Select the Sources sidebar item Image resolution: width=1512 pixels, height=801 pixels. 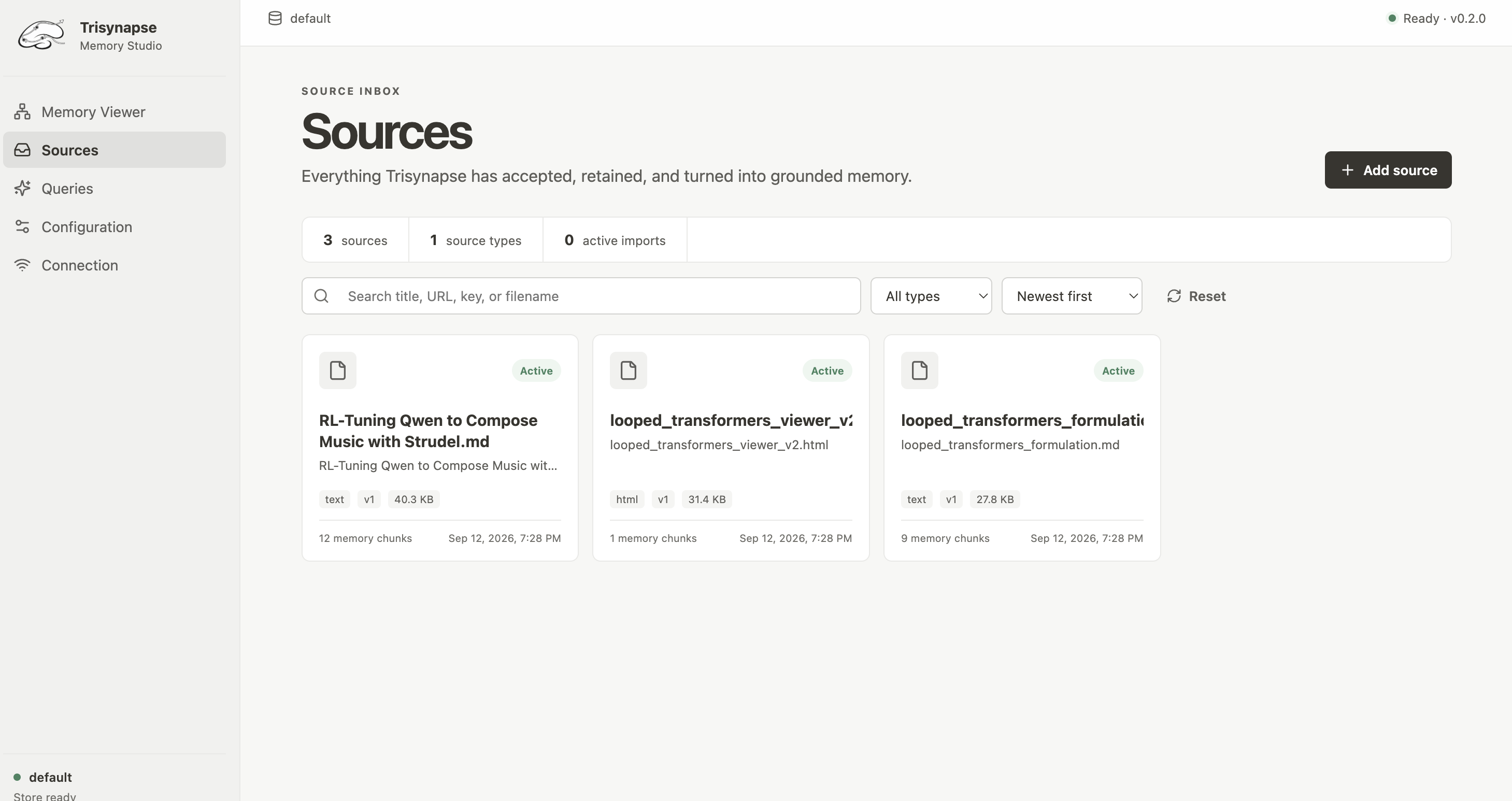pyautogui.click(x=115, y=150)
